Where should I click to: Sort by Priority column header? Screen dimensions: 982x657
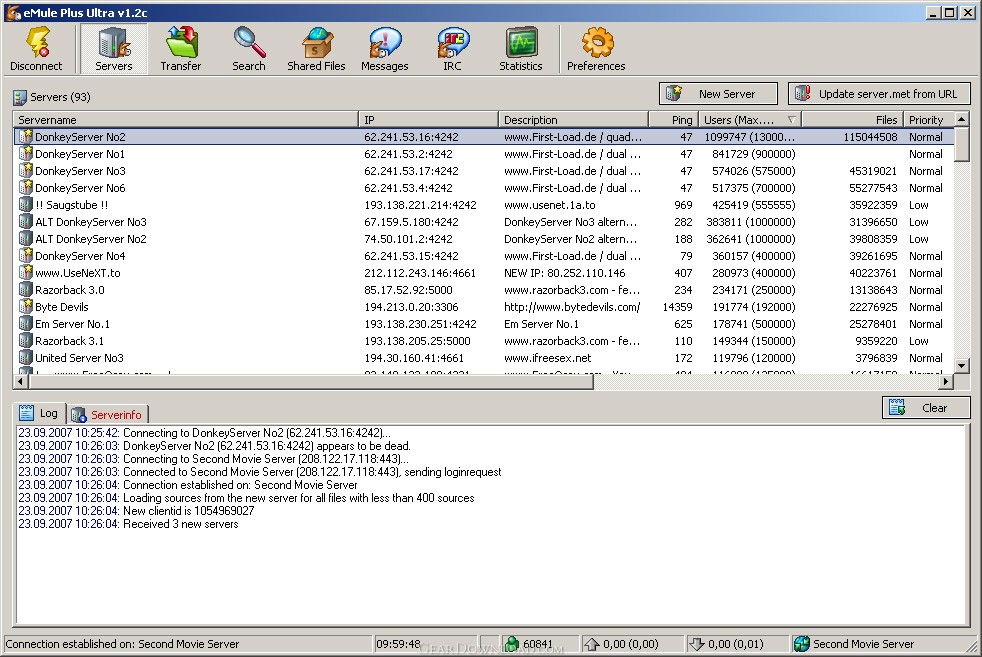coord(928,120)
